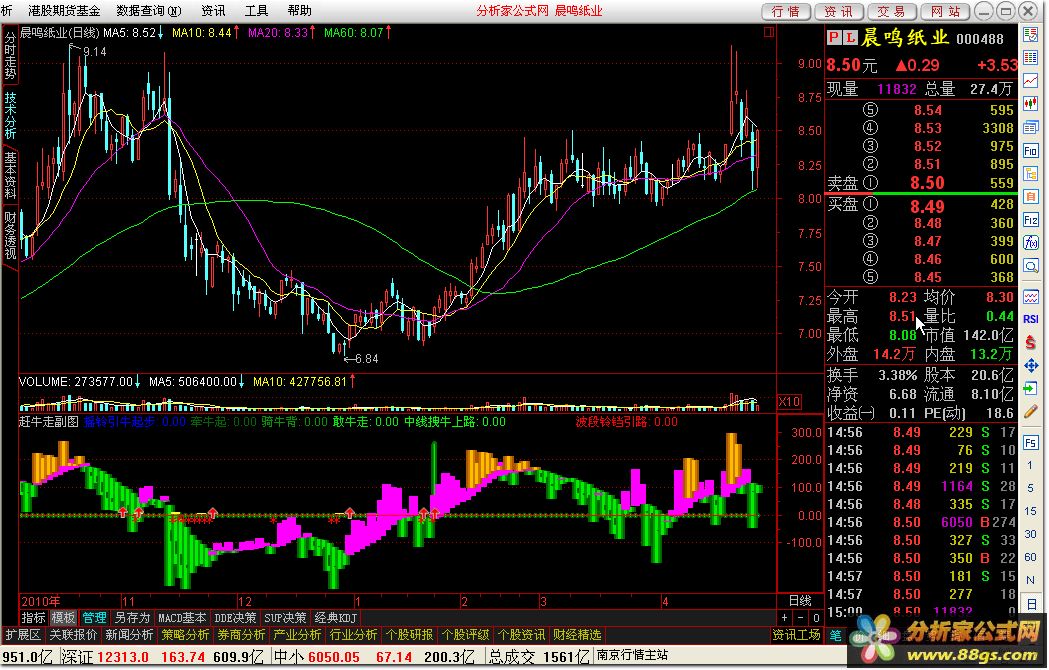Apply the DDE决策 template
The width and height of the screenshot is (1049, 670).
235,618
